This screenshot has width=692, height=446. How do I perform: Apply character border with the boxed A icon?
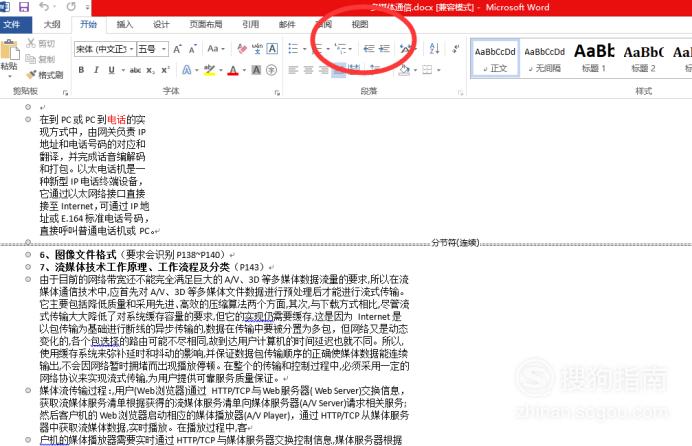272,49
